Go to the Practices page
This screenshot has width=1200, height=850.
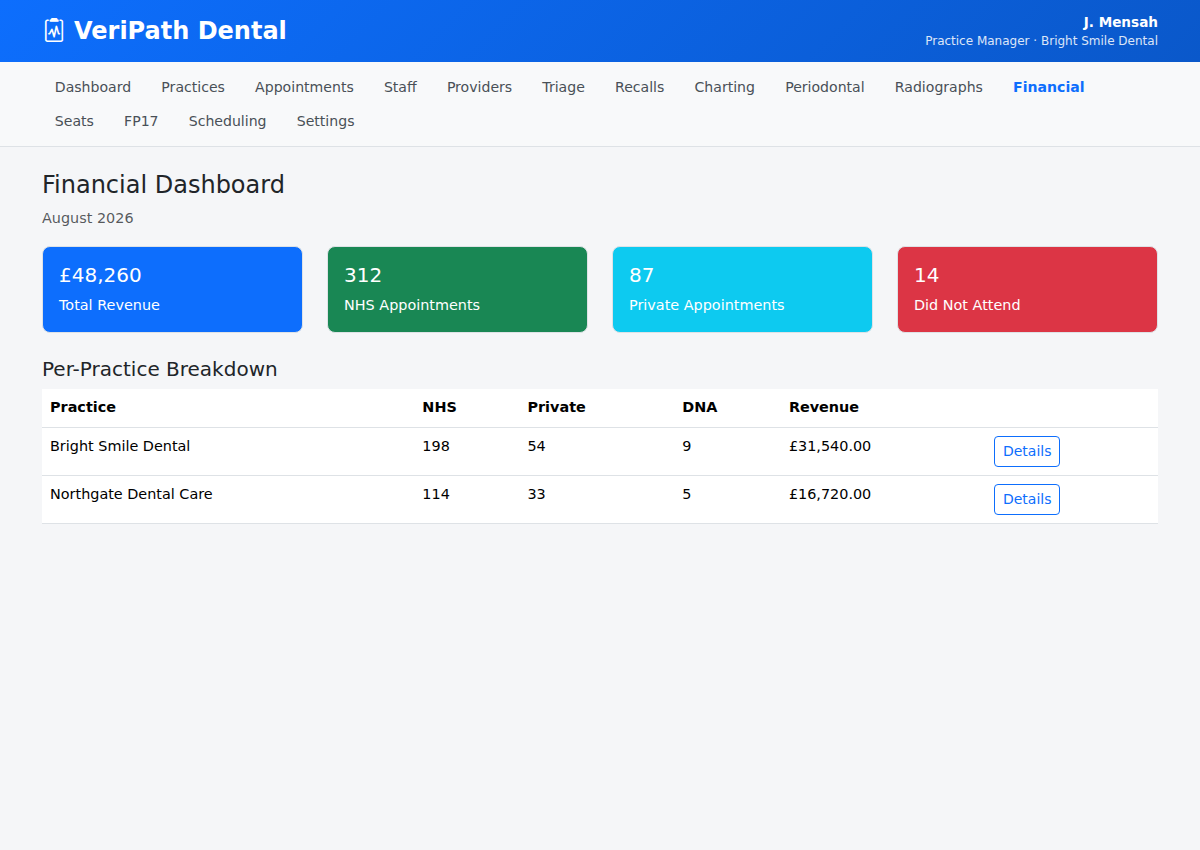tap(193, 87)
